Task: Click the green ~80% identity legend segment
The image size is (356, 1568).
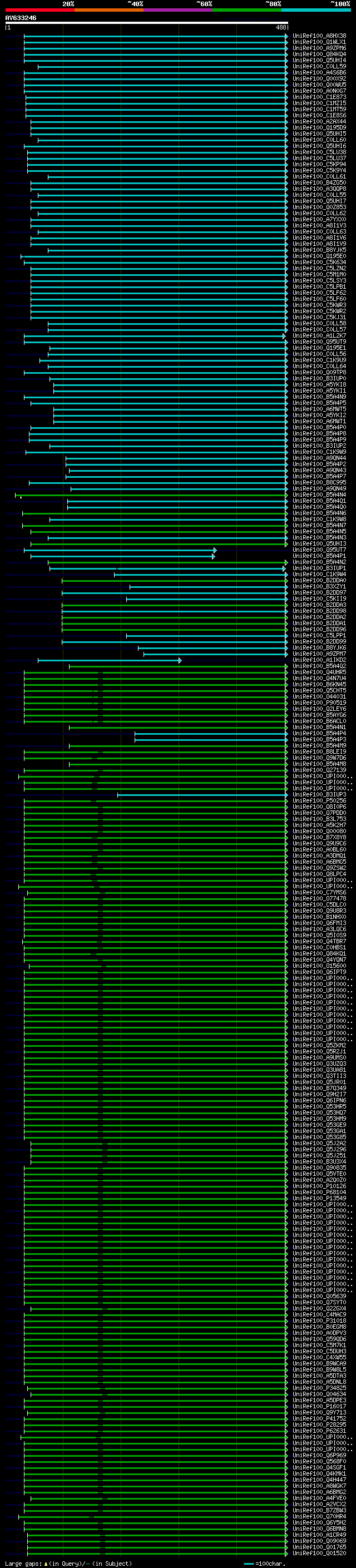Action: (247, 11)
